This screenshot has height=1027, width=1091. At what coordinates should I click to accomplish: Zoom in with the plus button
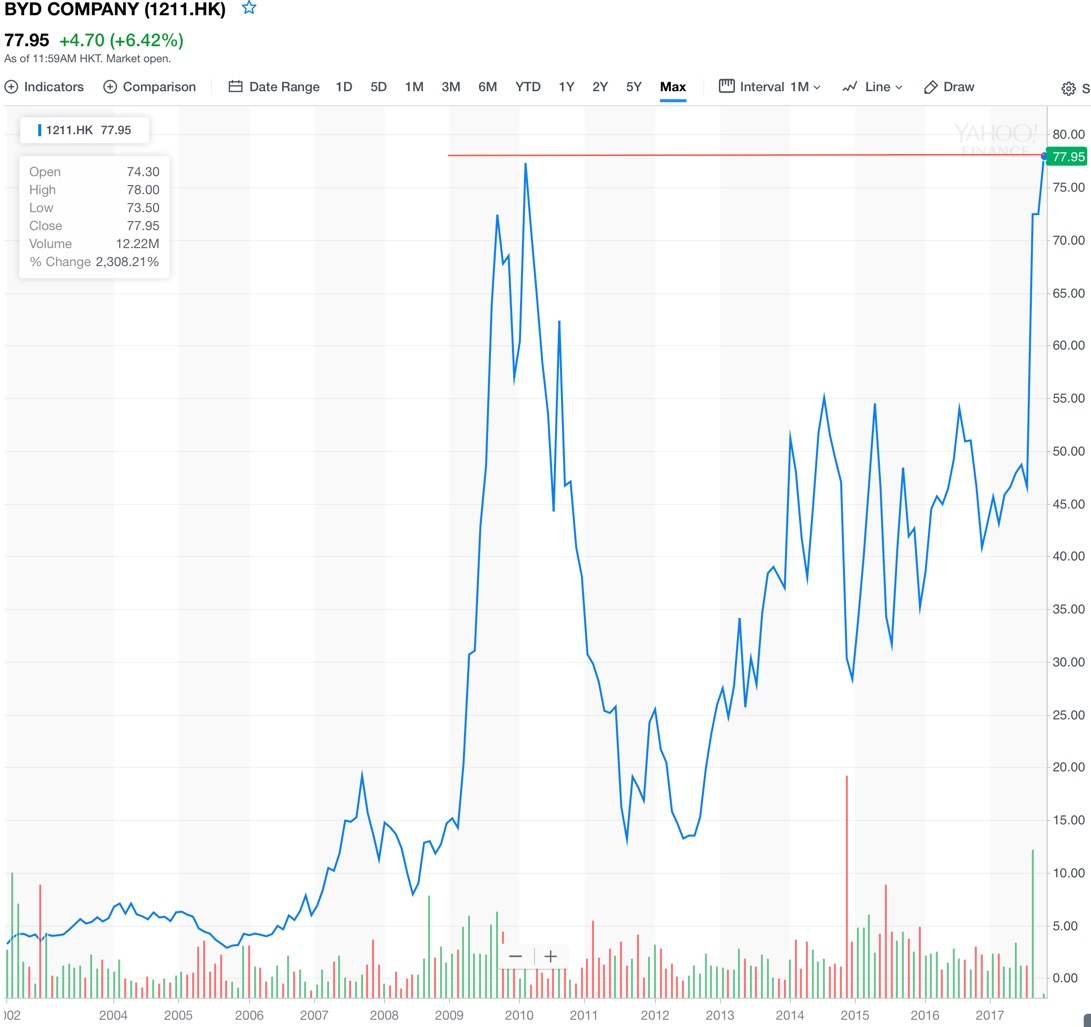point(550,957)
